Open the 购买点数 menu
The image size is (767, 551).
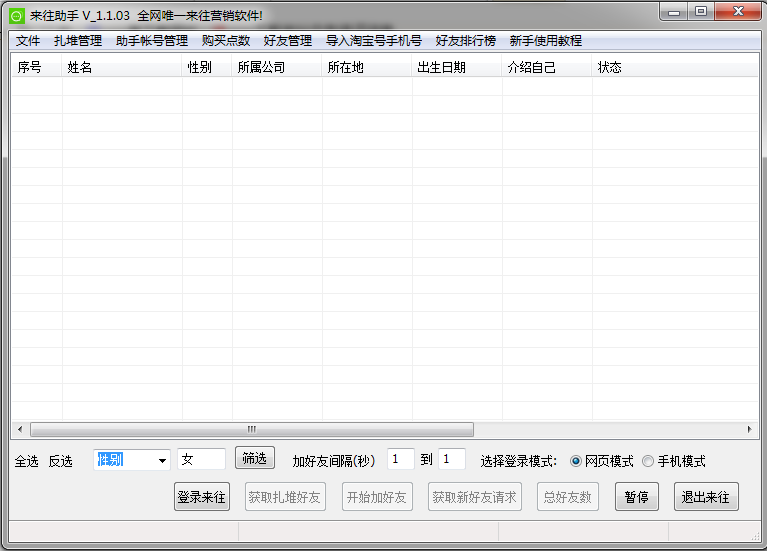click(225, 41)
